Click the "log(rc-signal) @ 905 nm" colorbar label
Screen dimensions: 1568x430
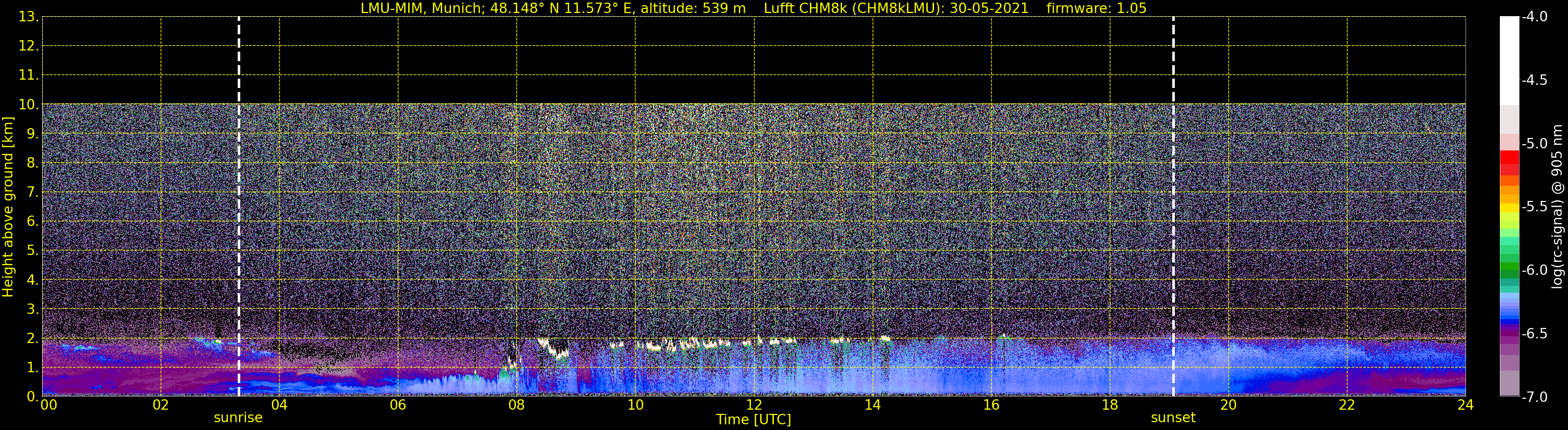coord(1557,207)
